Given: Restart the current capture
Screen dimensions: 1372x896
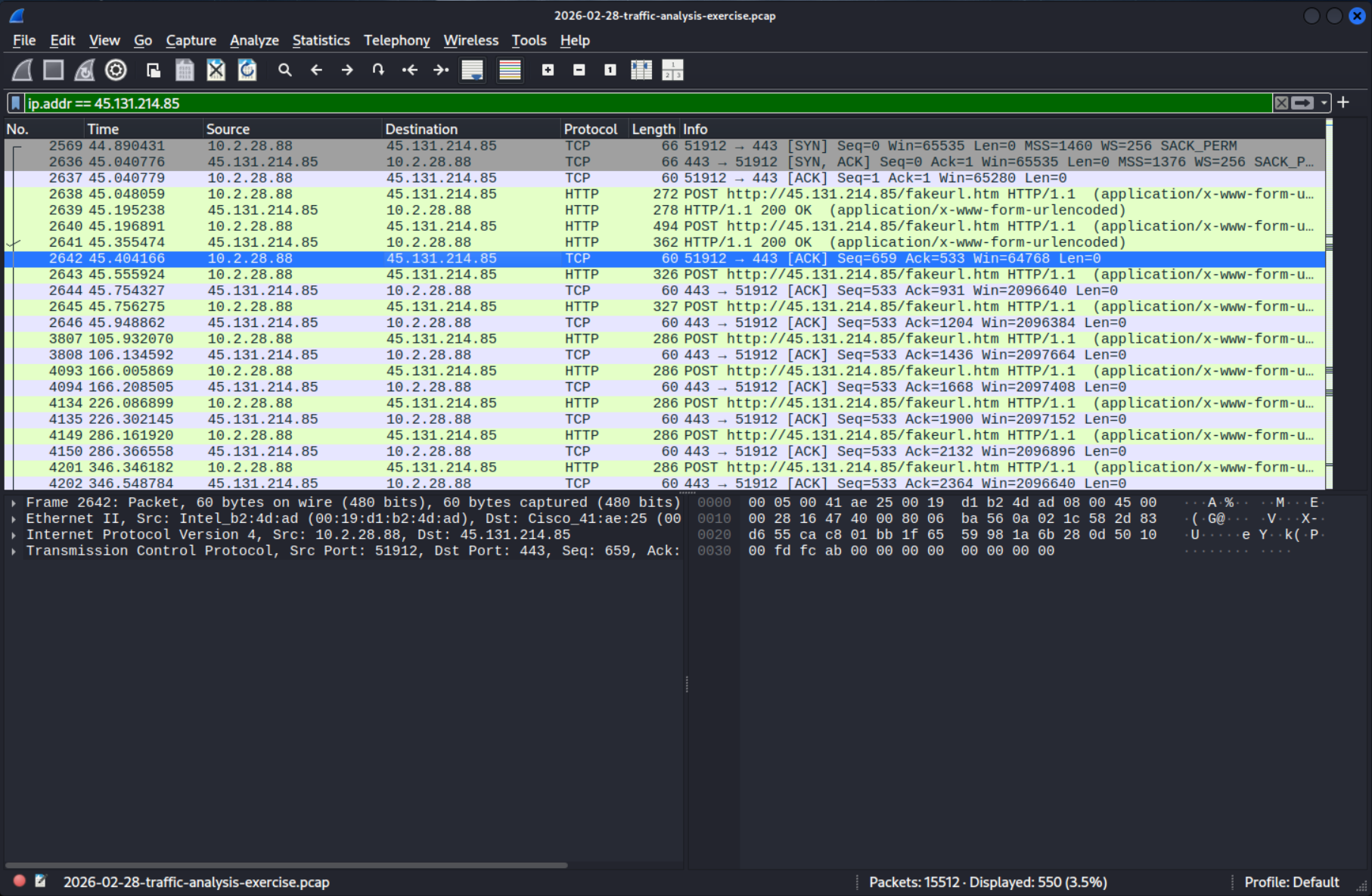Looking at the screenshot, I should pos(85,70).
